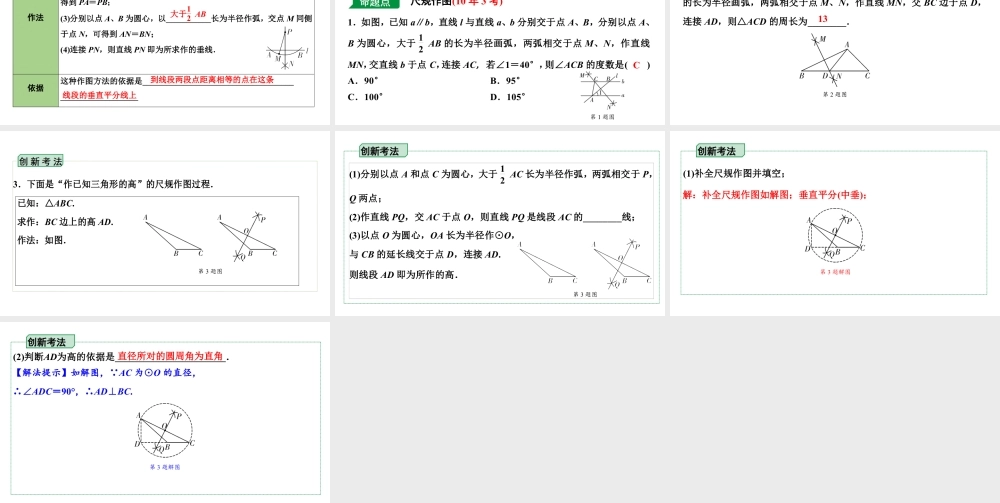Click 创新考法 label on the steps (1)-(3) slide
Screen dimensions: 1000x503
379,151
